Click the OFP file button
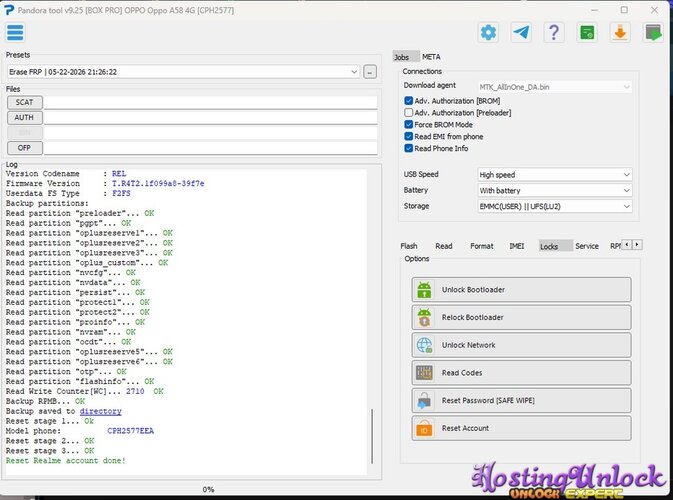 tap(24, 148)
